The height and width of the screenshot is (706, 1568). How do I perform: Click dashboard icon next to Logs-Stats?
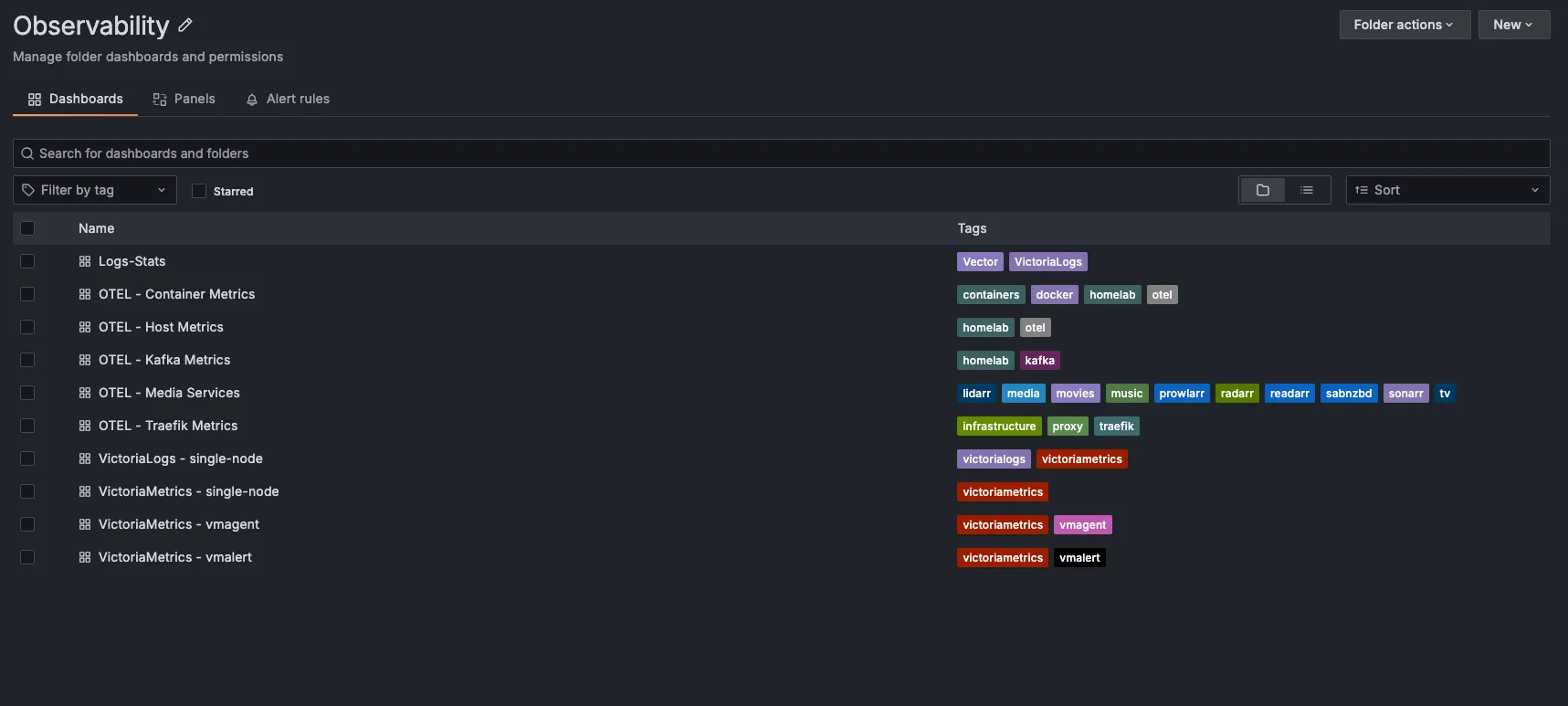[85, 261]
